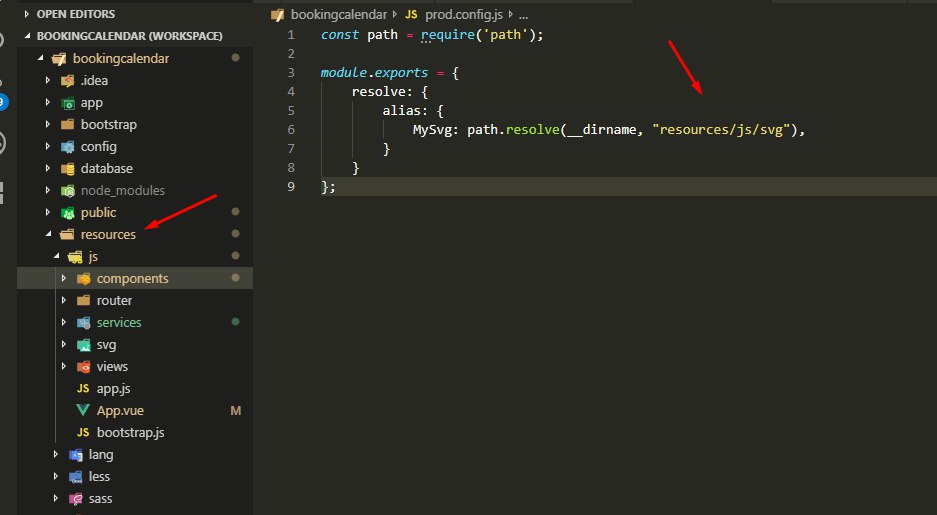Click the app folder icon
This screenshot has width=937, height=515.
(68, 103)
